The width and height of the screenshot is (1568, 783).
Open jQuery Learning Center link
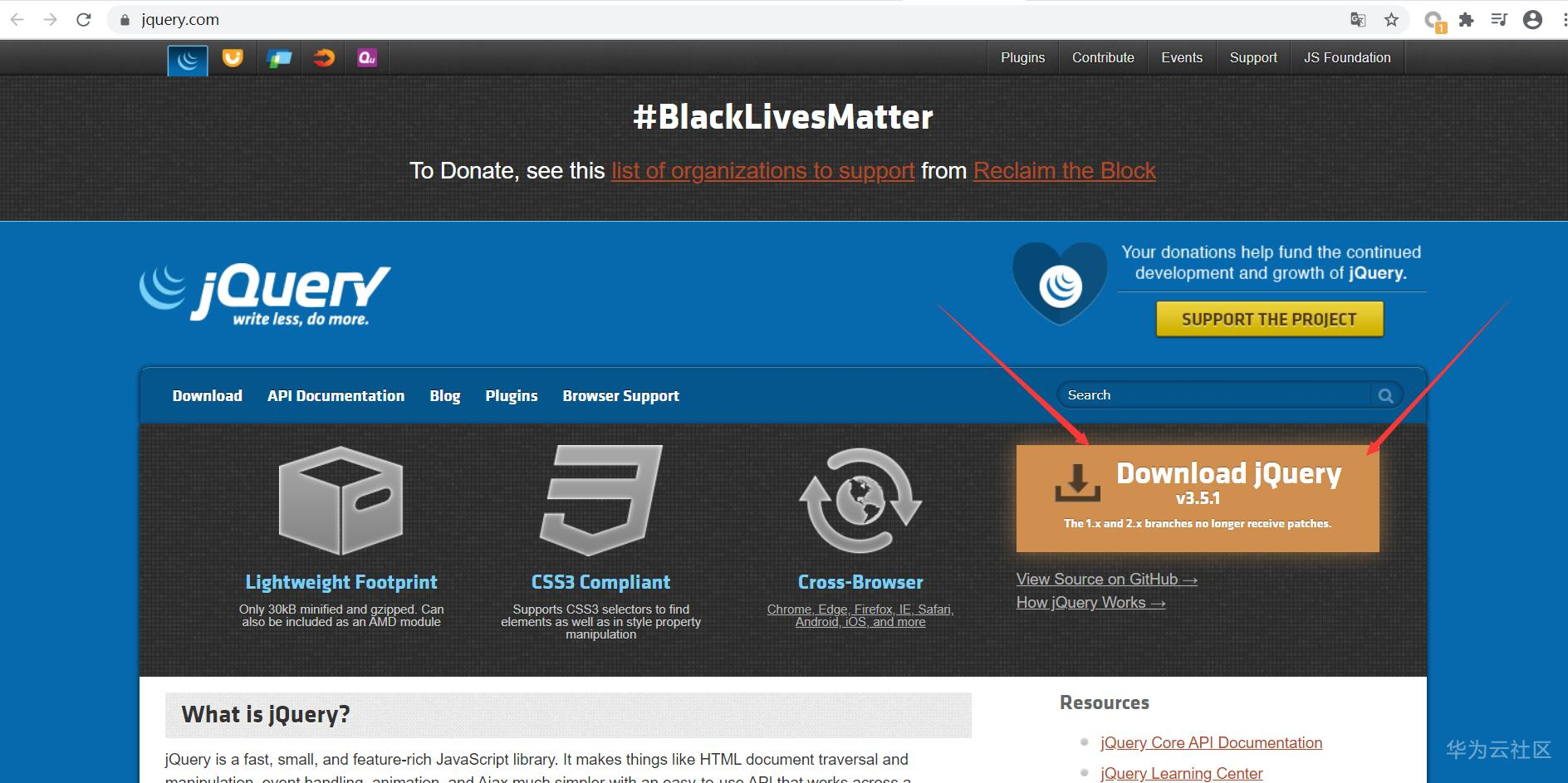coord(1182,774)
